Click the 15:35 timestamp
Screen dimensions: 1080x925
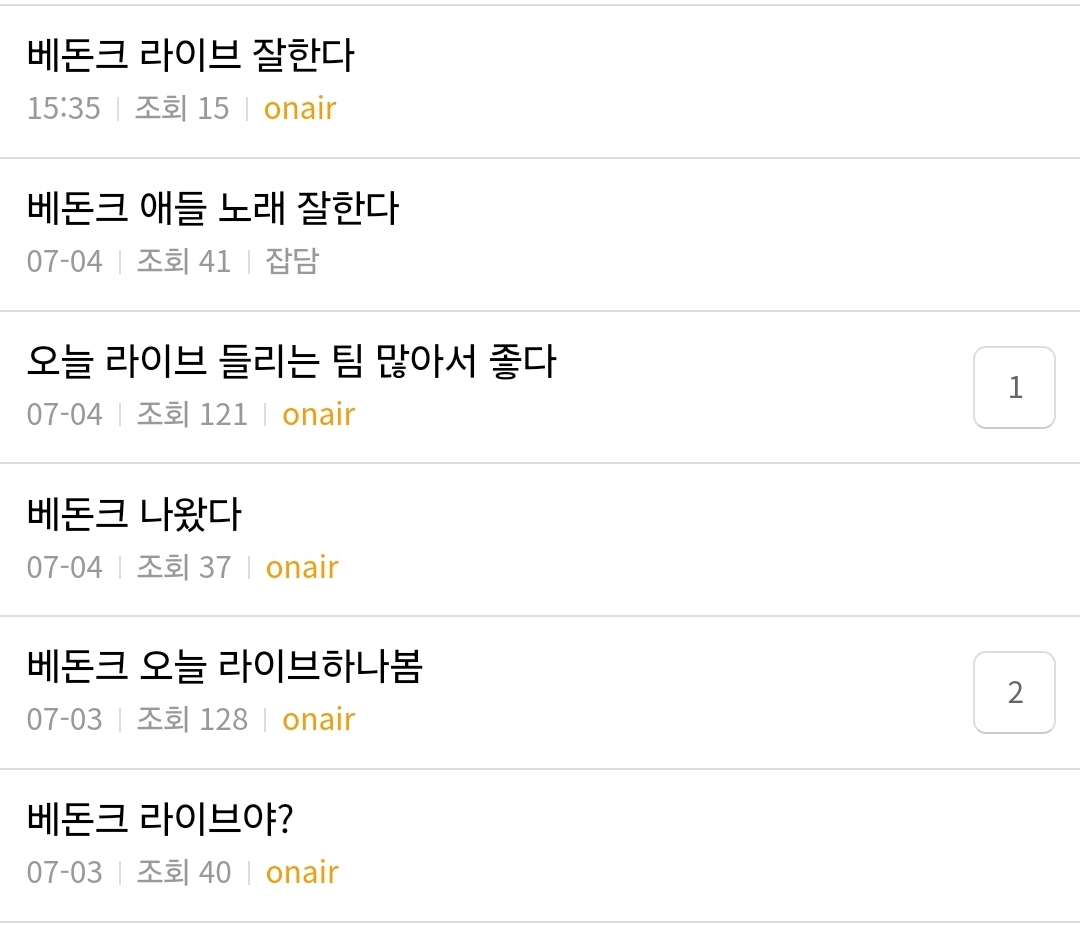coord(64,109)
